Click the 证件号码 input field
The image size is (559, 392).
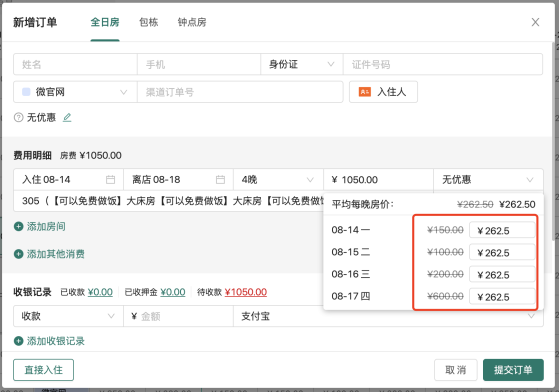(443, 65)
